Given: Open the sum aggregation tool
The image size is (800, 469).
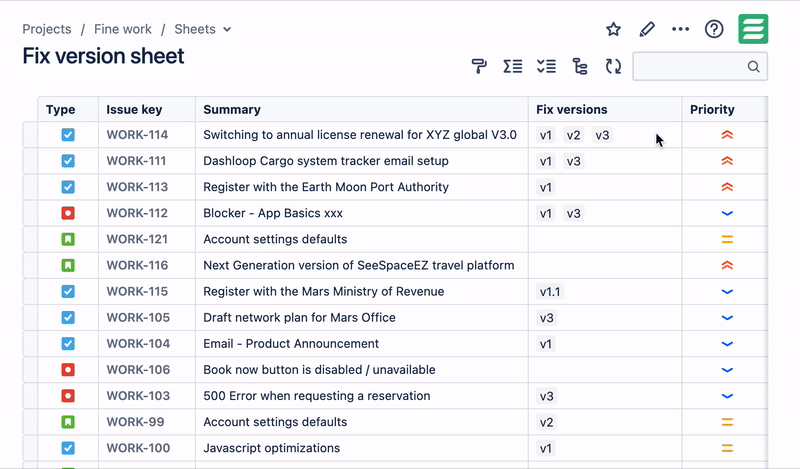Looking at the screenshot, I should (x=513, y=66).
